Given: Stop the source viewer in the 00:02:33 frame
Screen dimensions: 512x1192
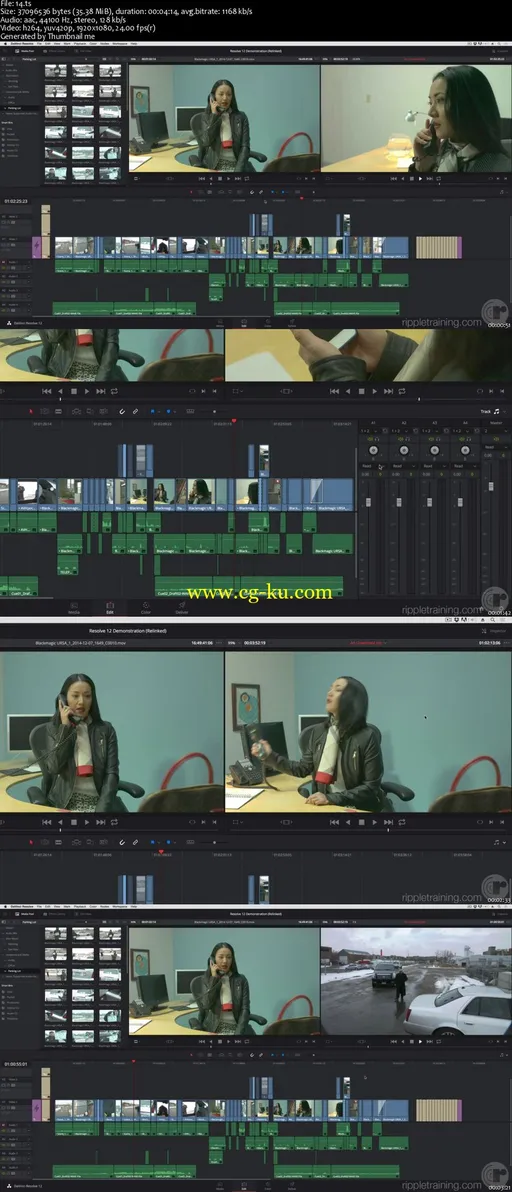Looking at the screenshot, I should pos(74,822).
